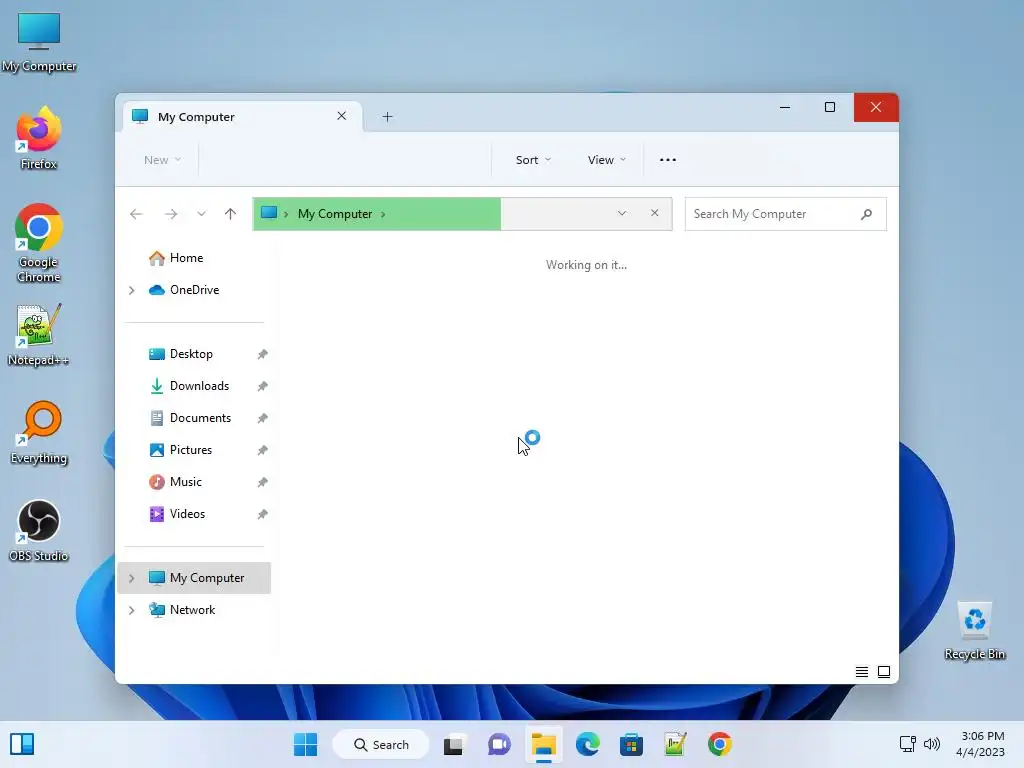The width and height of the screenshot is (1024, 768).
Task: Open Chat app on taskbar
Action: tap(499, 744)
